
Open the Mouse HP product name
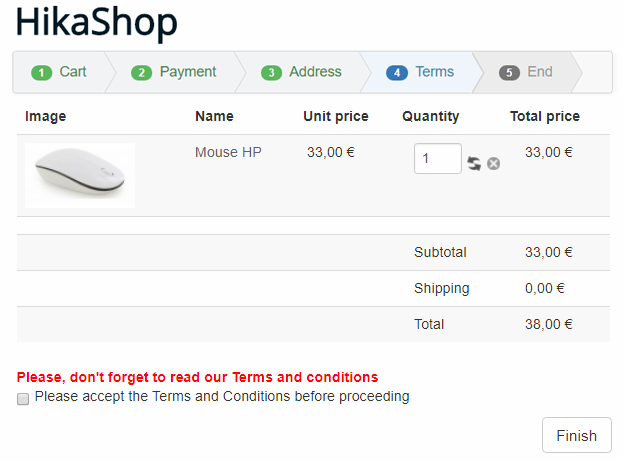228,152
